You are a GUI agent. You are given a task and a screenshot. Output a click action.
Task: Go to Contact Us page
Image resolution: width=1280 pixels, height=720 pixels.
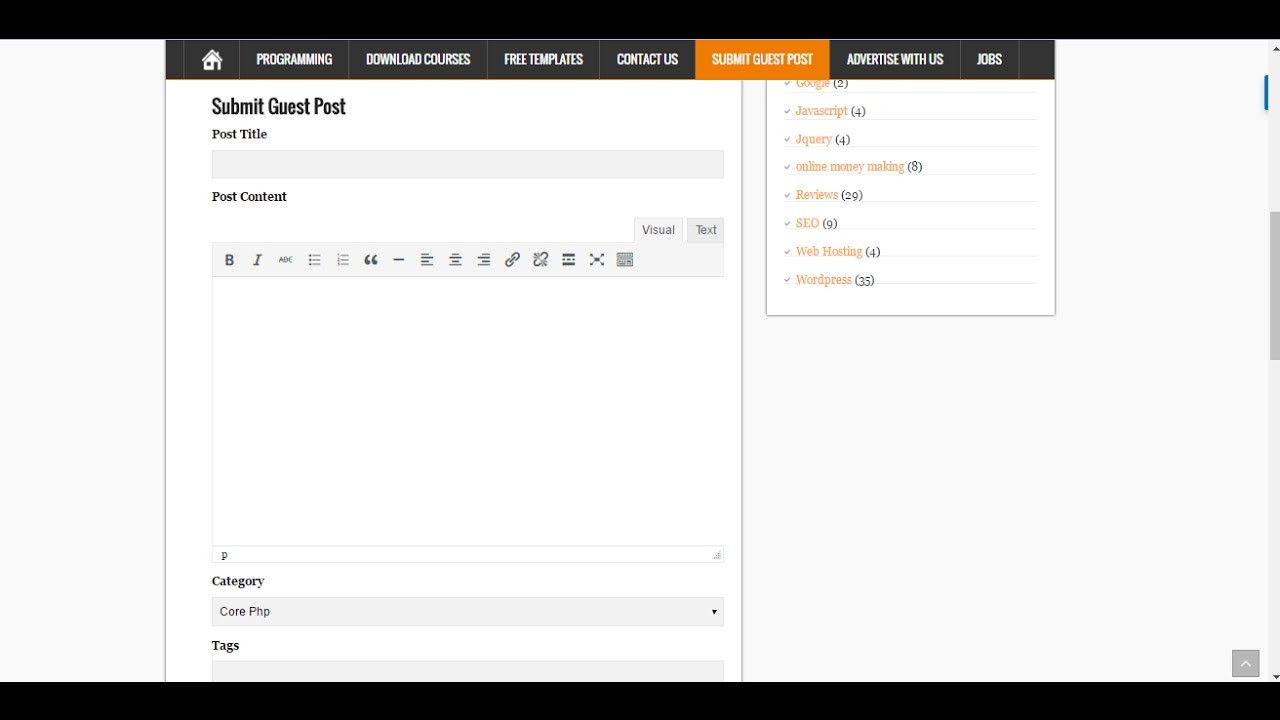[x=647, y=60]
